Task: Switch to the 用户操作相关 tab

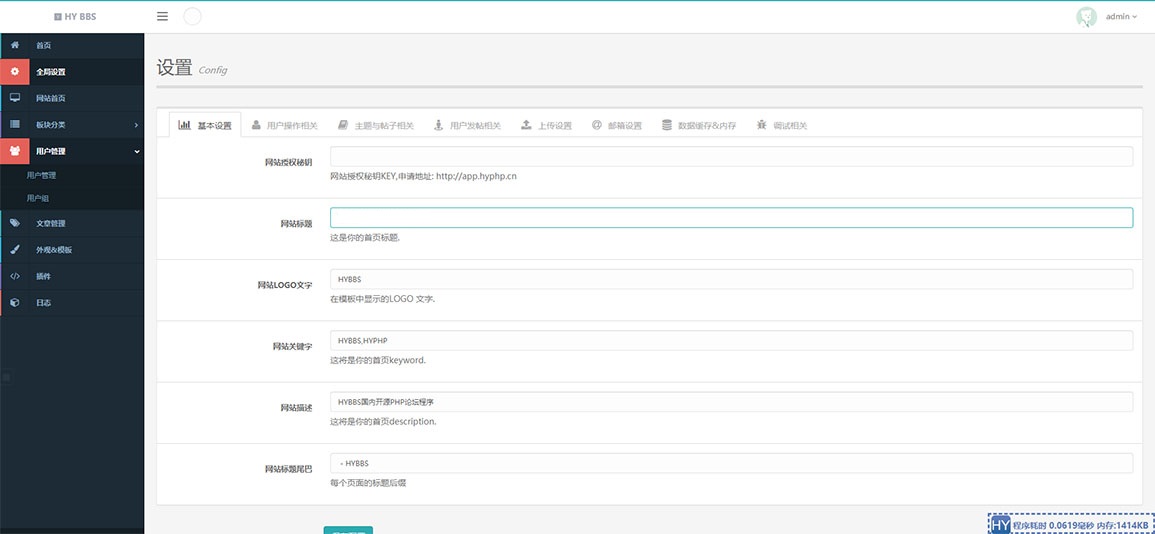Action: coord(284,125)
